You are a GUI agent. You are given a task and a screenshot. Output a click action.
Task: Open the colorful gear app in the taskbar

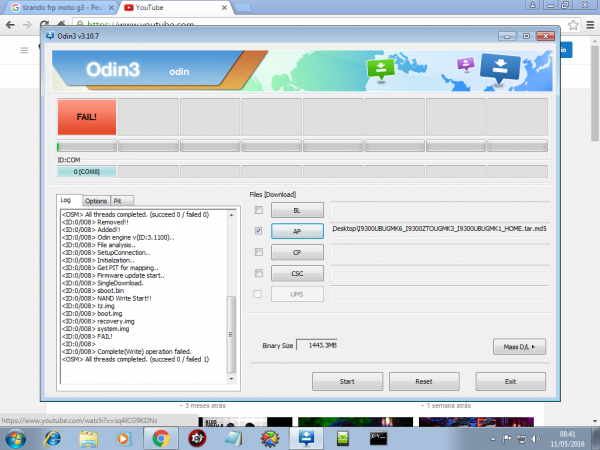pyautogui.click(x=270, y=439)
